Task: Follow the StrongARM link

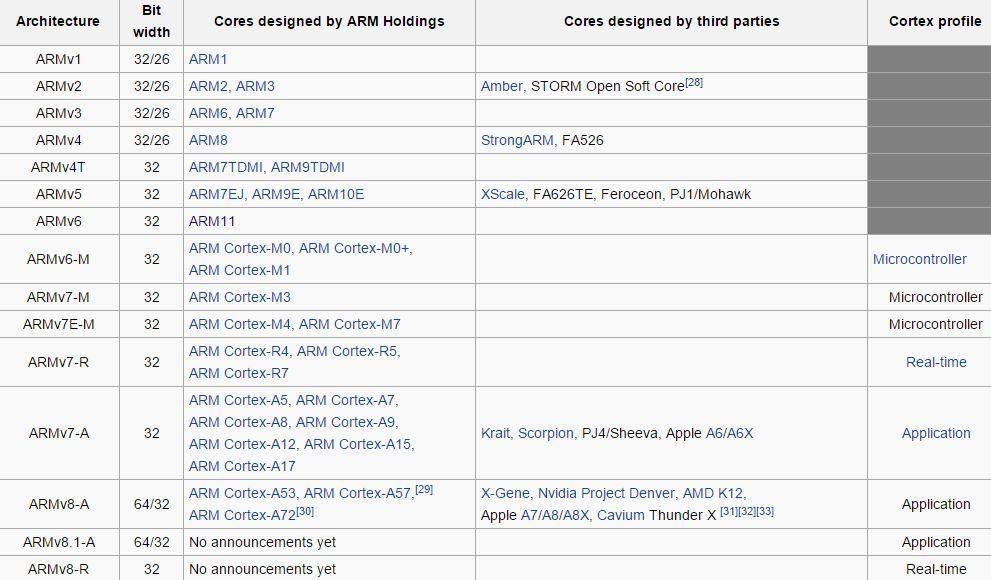Action: (x=517, y=140)
